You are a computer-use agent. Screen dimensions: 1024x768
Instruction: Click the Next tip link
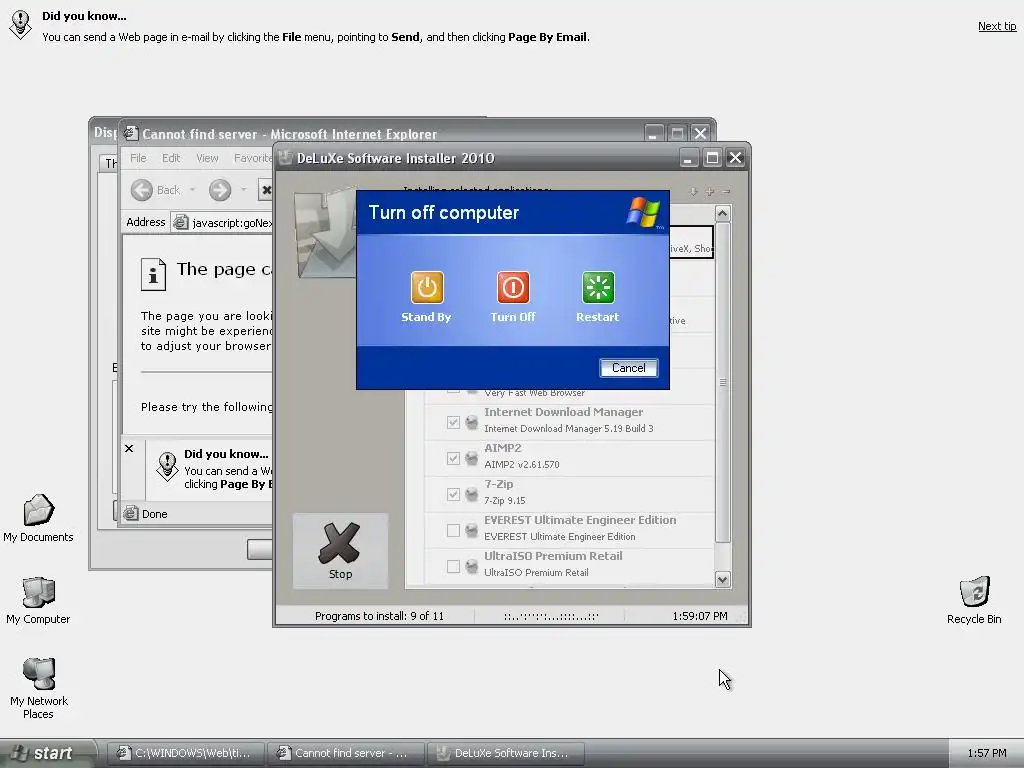pos(997,26)
